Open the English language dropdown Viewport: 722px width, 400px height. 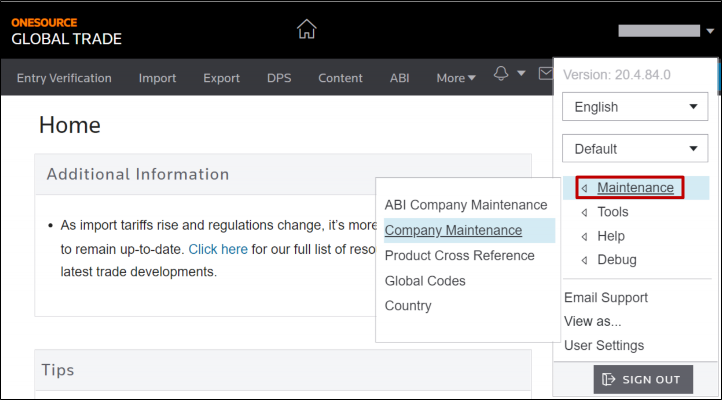pos(635,107)
